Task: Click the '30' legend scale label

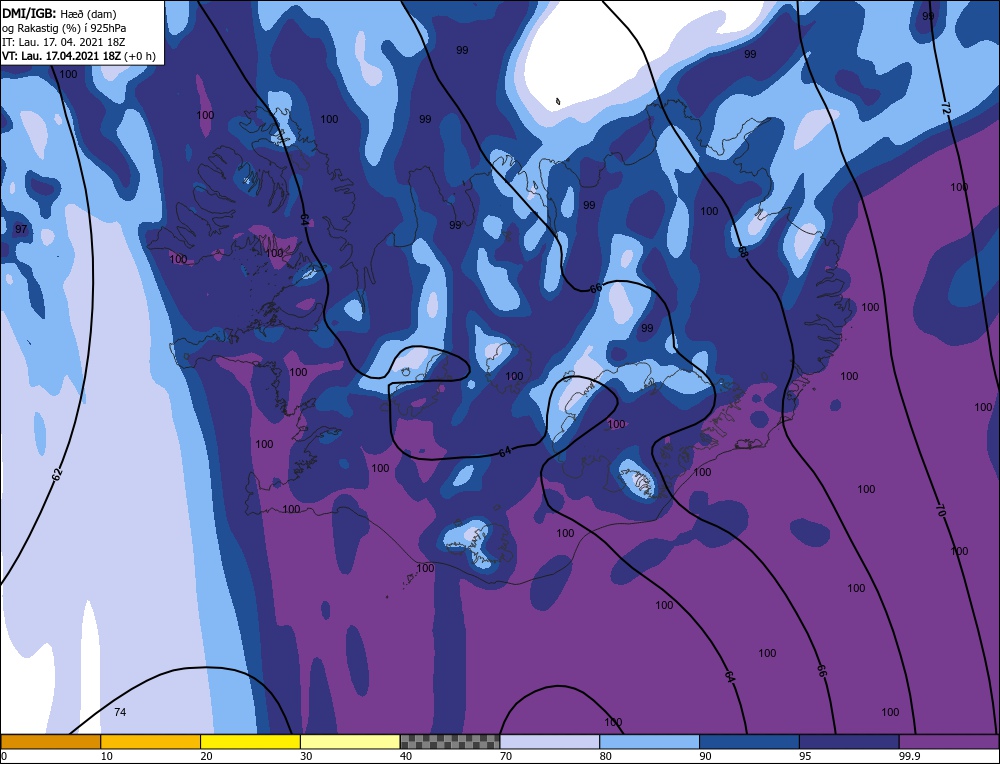Action: [x=306, y=756]
